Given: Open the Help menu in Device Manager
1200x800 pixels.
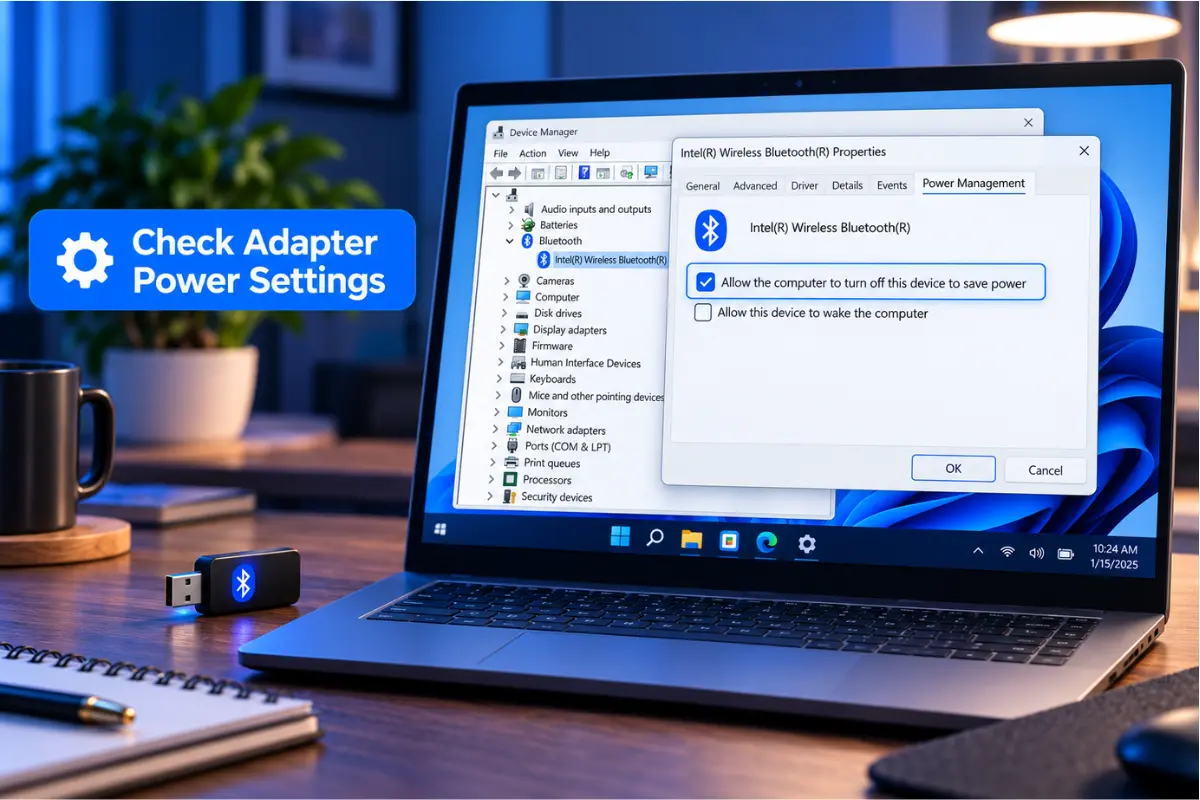Looking at the screenshot, I should (600, 153).
